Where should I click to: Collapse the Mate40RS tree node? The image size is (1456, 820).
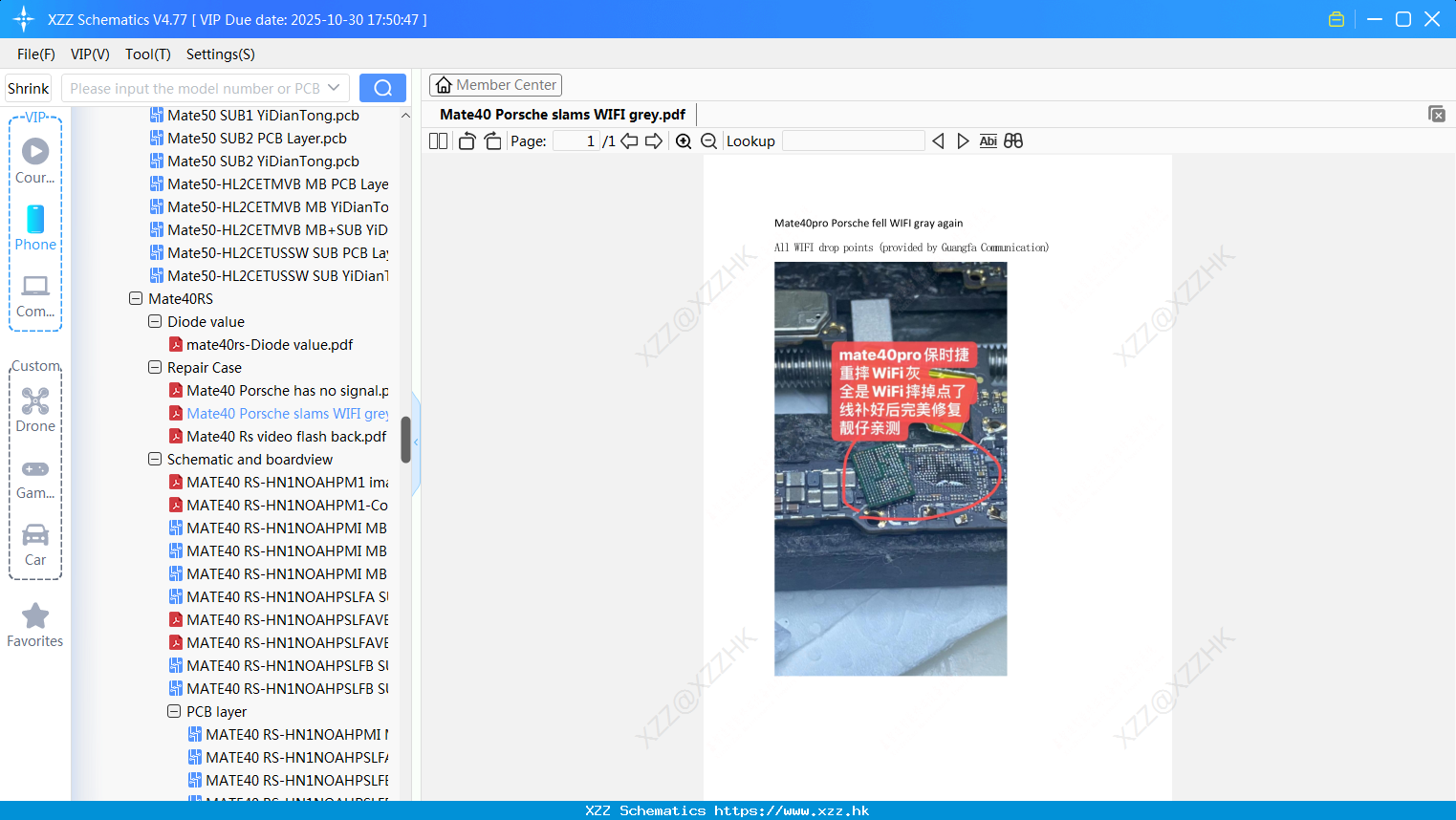click(136, 298)
